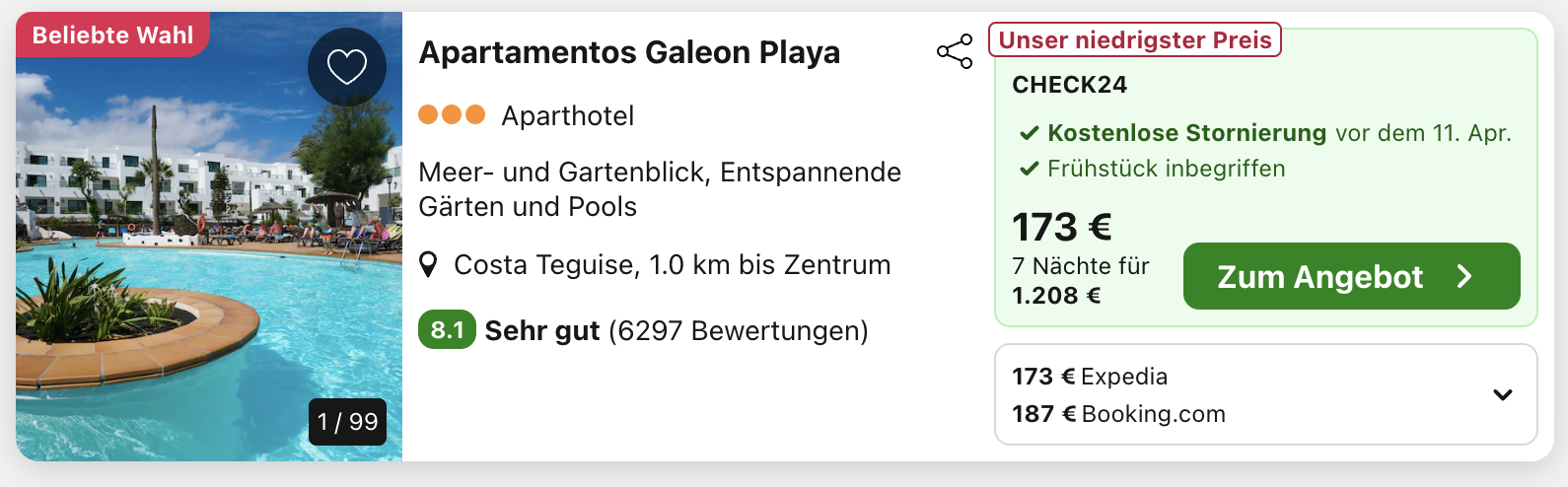Click the Kostenlose Stornierung checkmark icon
Image resolution: width=1568 pixels, height=487 pixels.
click(1029, 133)
